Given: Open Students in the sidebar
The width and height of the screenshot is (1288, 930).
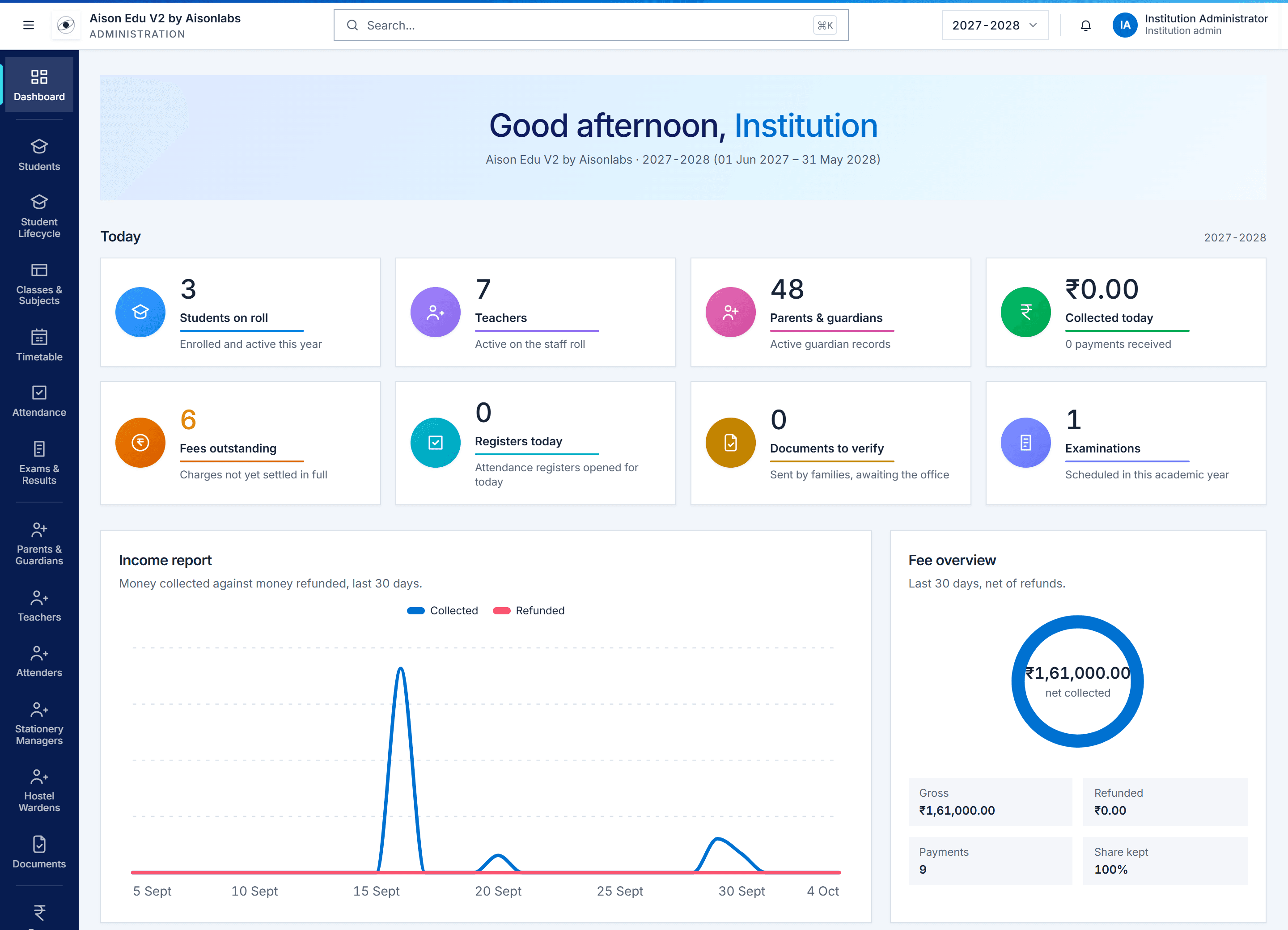Looking at the screenshot, I should click(x=39, y=154).
